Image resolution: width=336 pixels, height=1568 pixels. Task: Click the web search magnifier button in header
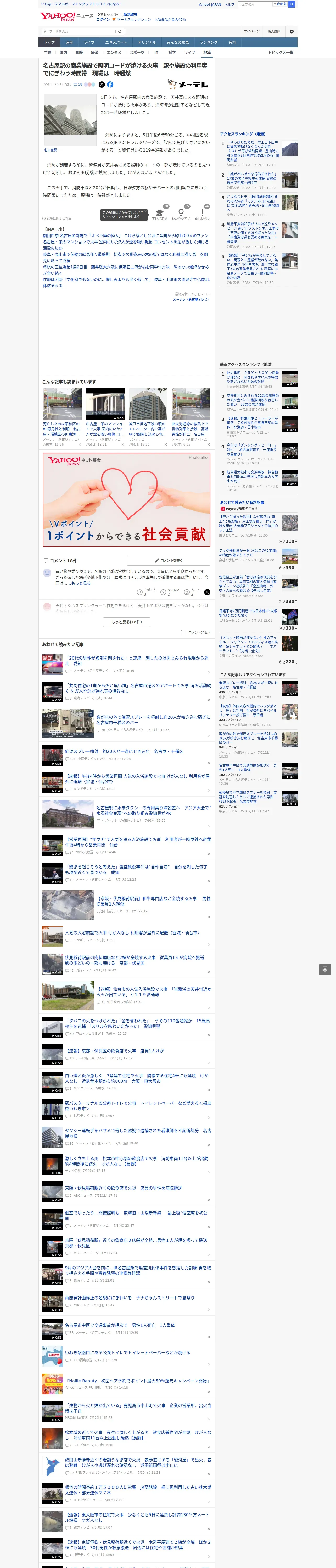[x=292, y=4]
